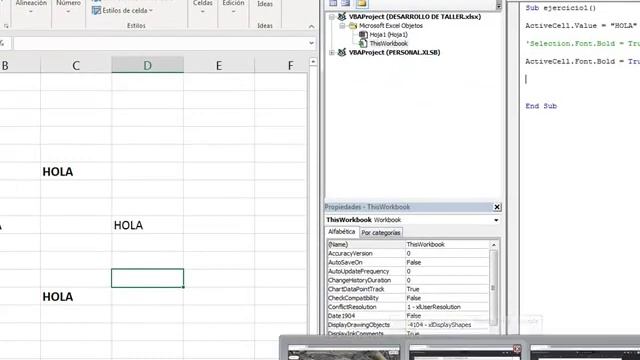Close the Propiedades - ThisWorkbook panel

(497, 207)
